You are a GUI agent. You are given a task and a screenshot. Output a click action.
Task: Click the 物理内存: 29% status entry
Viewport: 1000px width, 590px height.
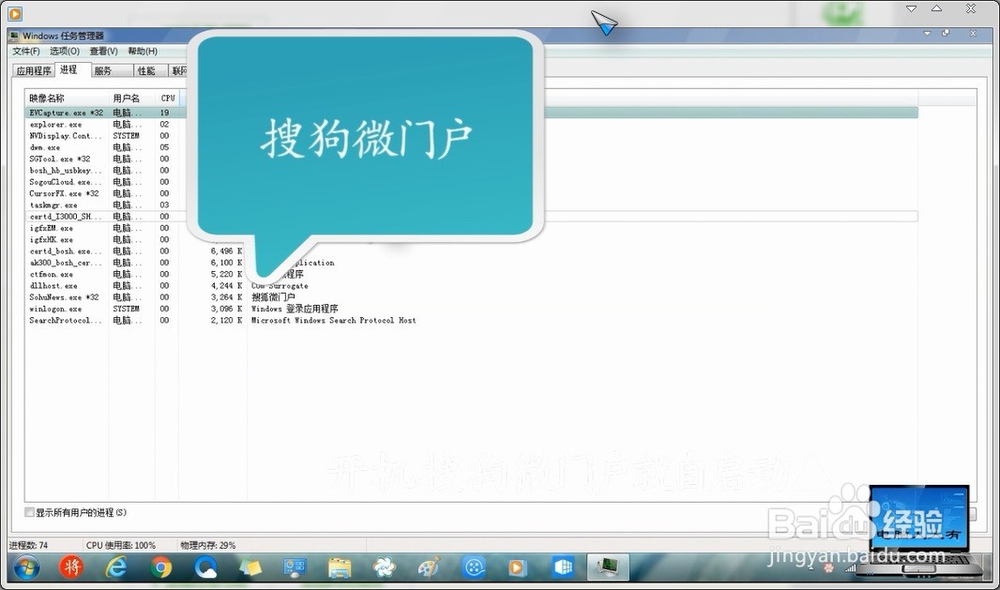tap(208, 545)
